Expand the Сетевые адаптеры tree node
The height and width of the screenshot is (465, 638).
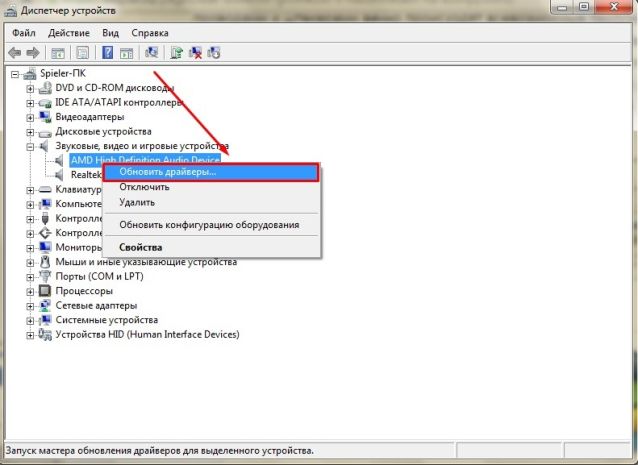[30, 305]
